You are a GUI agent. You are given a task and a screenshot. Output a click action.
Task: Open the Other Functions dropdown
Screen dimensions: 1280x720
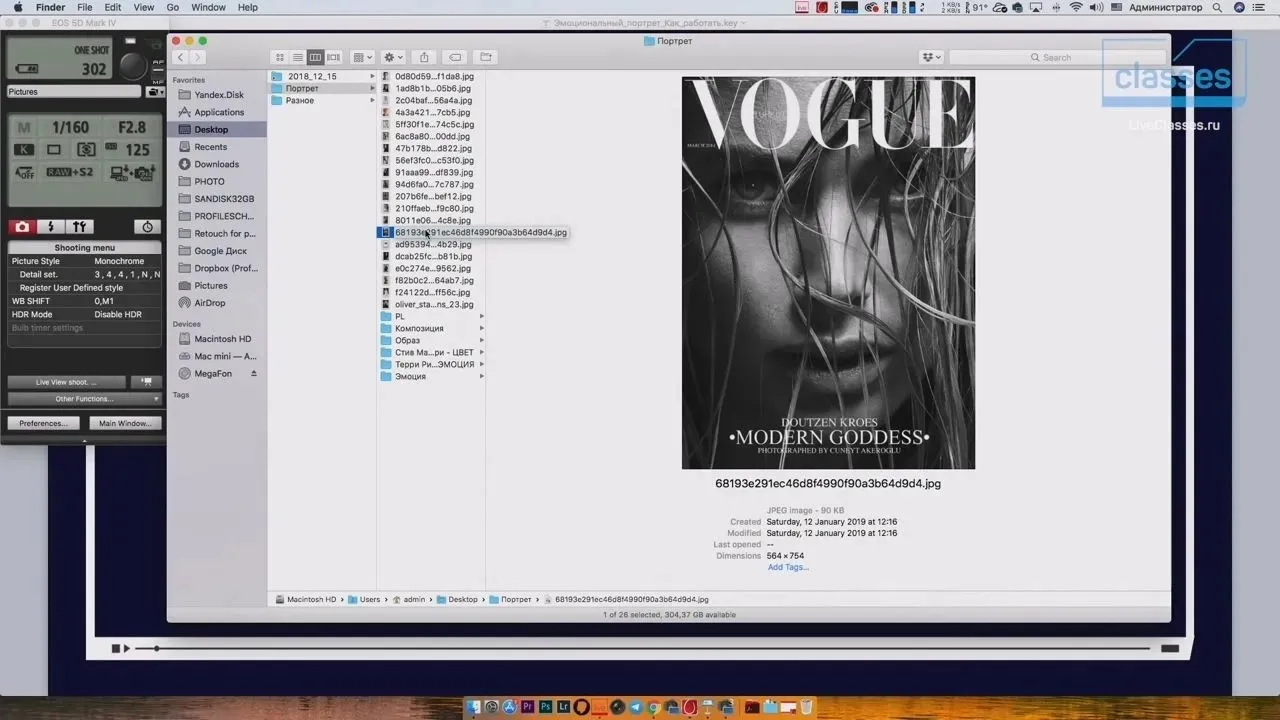coord(84,399)
